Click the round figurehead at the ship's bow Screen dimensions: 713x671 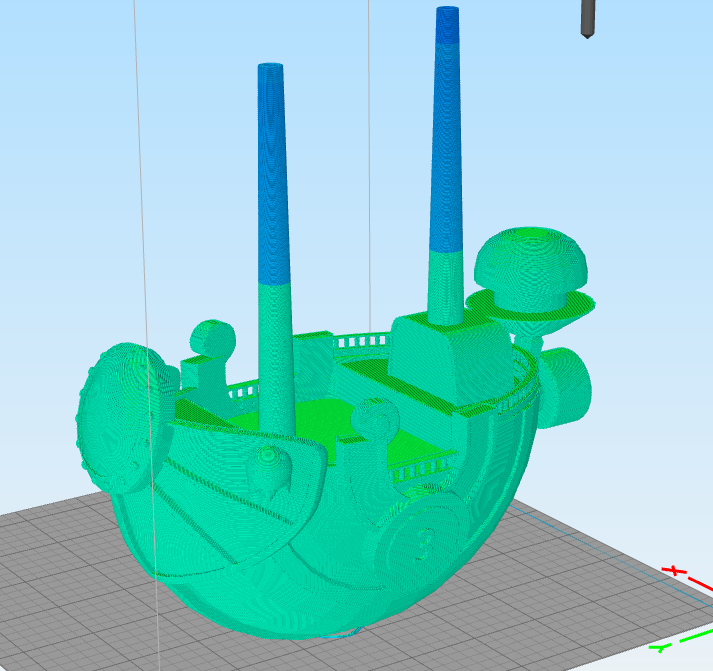(123, 418)
